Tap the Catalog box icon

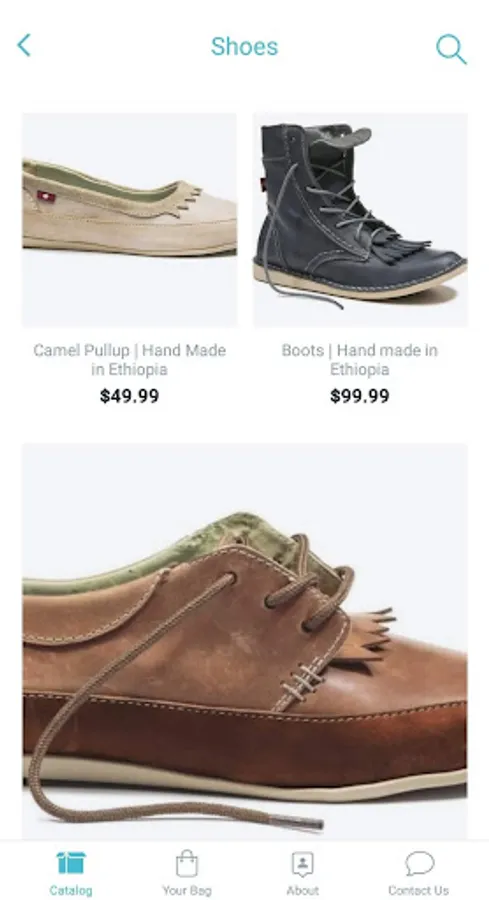click(71, 863)
